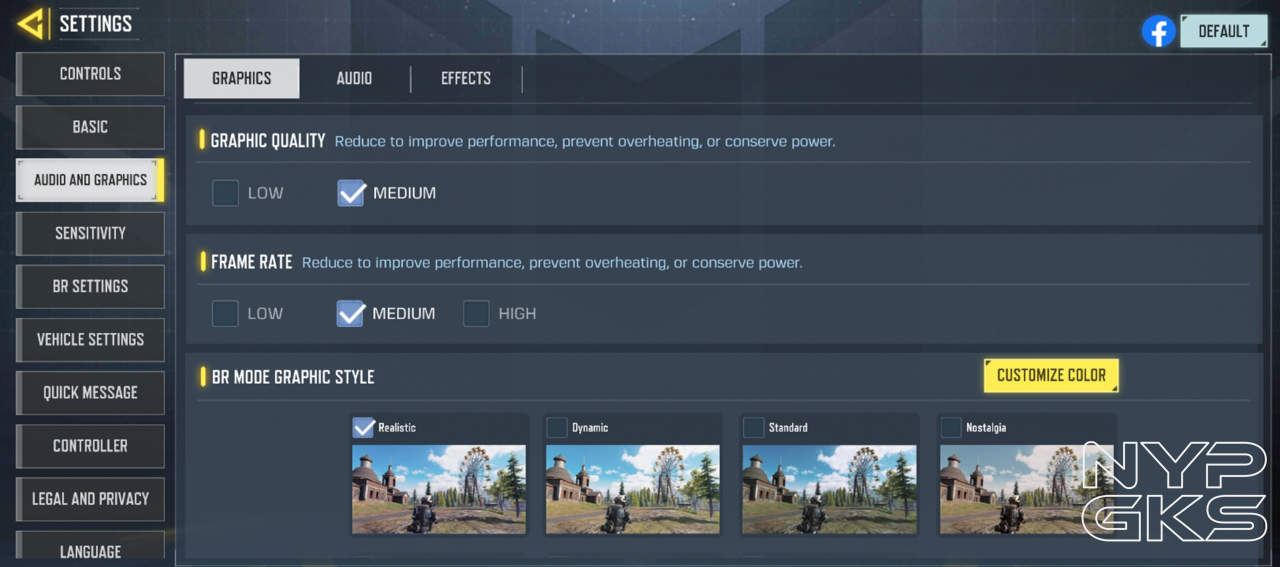1280x567 pixels.
Task: Toggle Medium graphic quality checkbox
Action: tap(351, 193)
